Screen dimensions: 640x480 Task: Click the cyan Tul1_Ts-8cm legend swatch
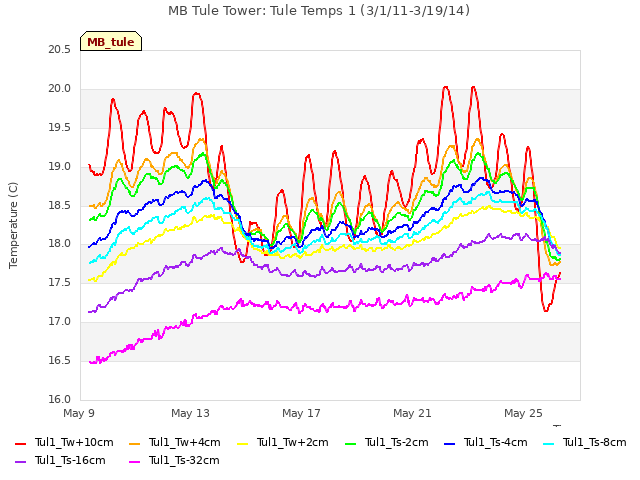(x=549, y=443)
